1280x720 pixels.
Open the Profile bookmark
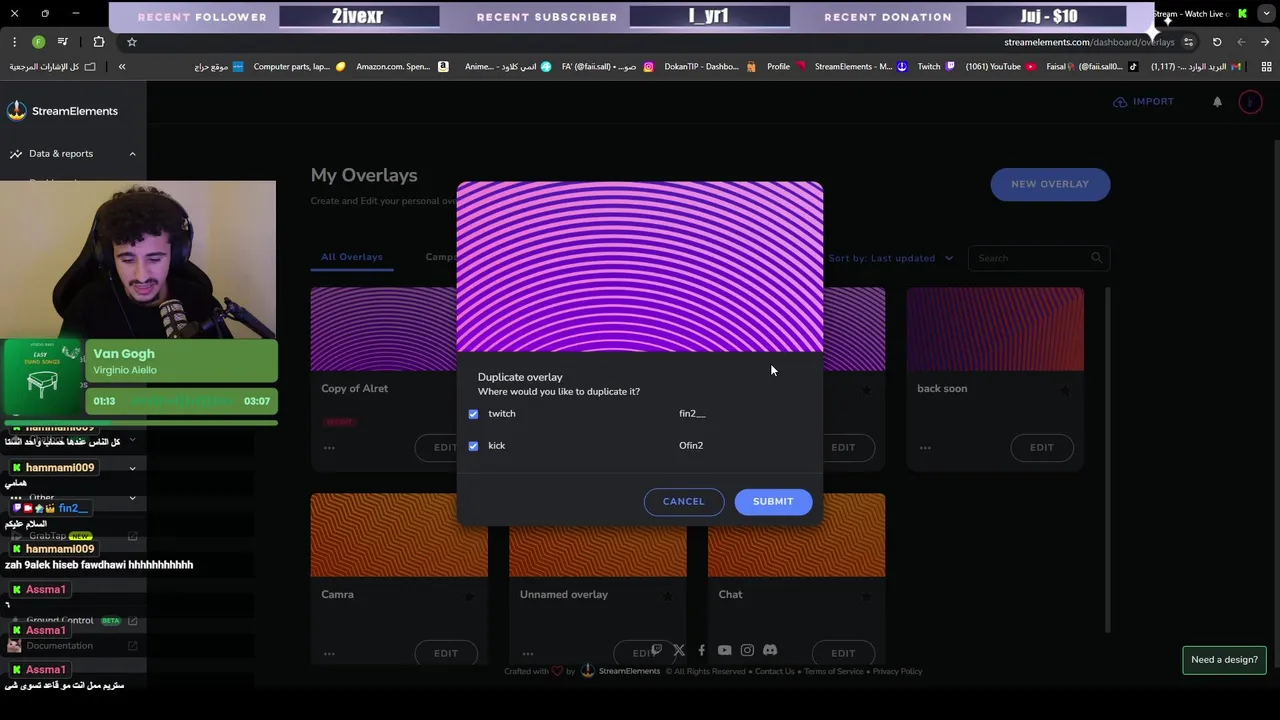pyautogui.click(x=786, y=67)
